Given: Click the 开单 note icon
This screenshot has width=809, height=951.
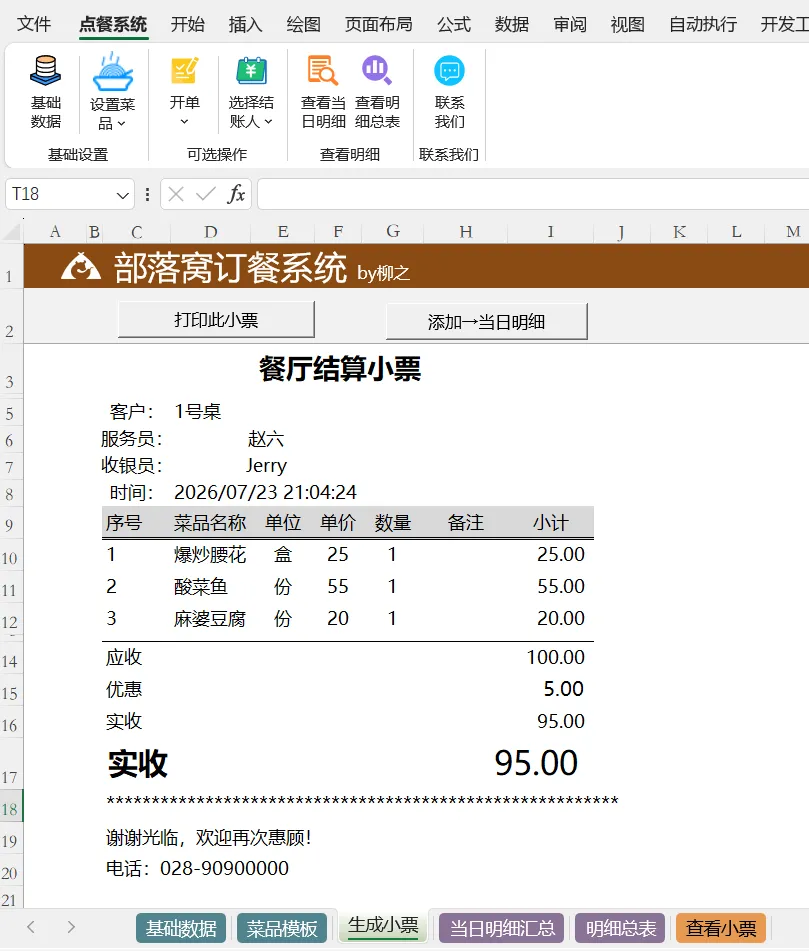Looking at the screenshot, I should pyautogui.click(x=184, y=71).
